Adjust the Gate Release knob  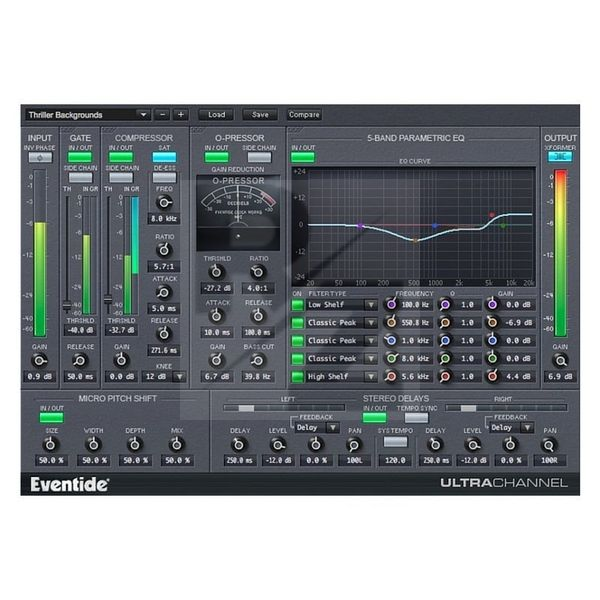(80, 360)
